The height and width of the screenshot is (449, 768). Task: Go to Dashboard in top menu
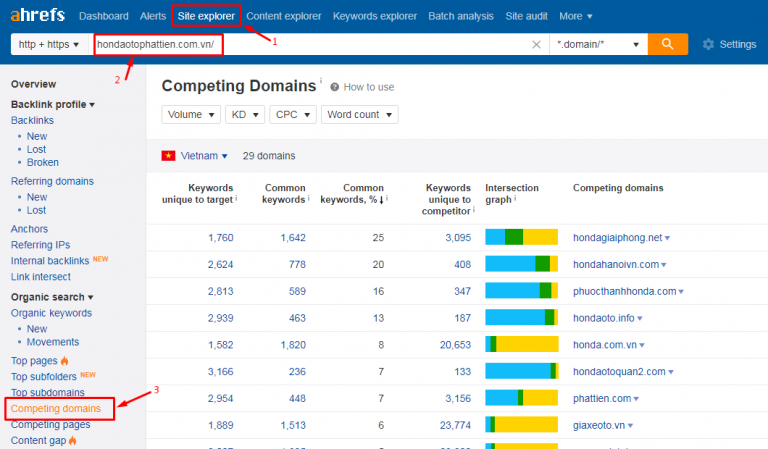coord(104,16)
